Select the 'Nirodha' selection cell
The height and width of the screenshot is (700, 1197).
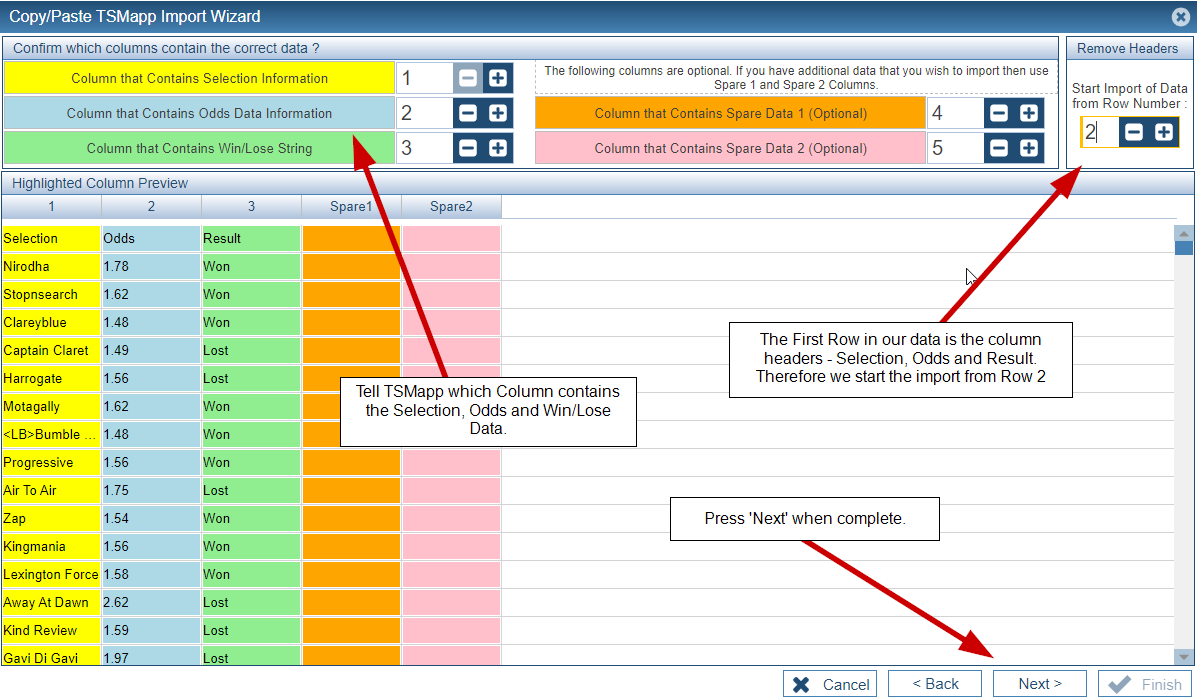click(51, 266)
